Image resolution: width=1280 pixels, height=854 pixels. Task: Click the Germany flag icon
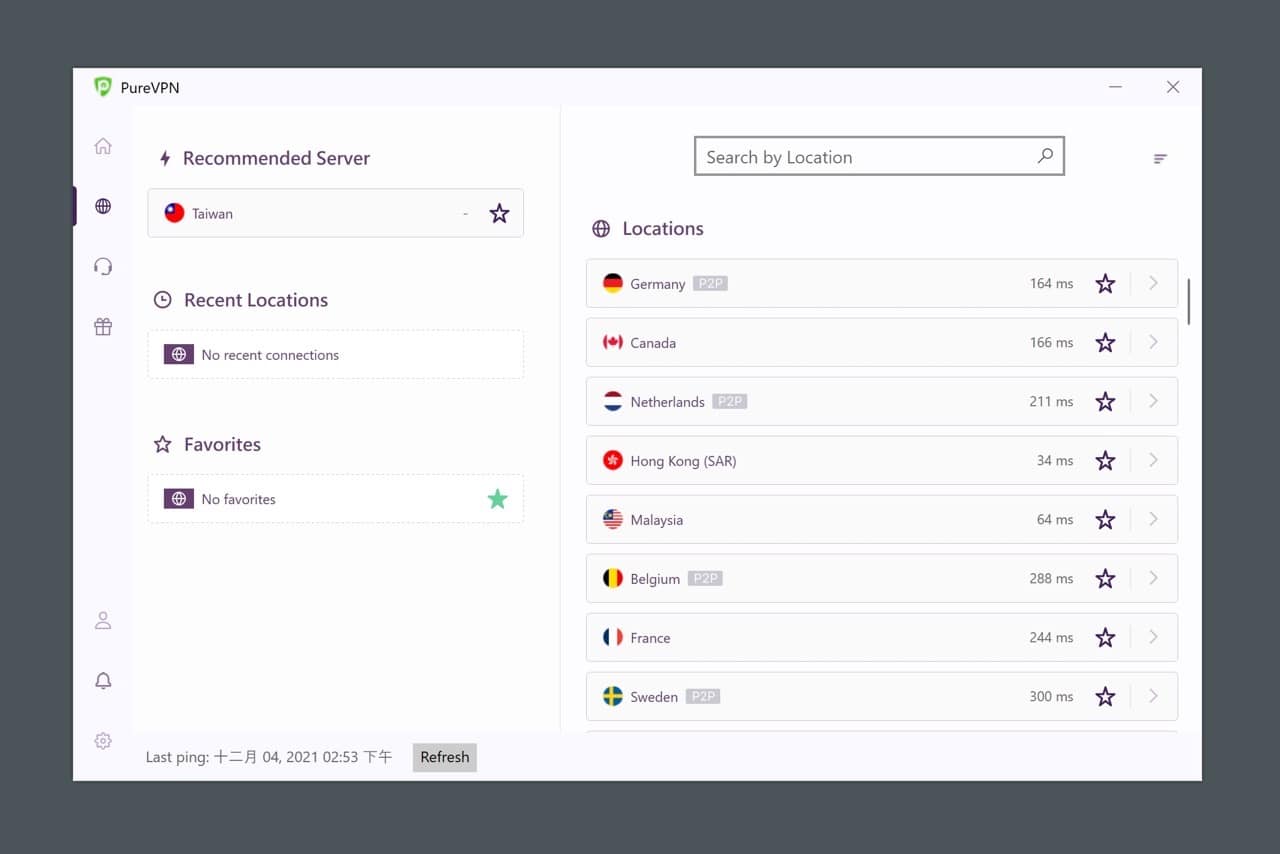click(x=613, y=283)
